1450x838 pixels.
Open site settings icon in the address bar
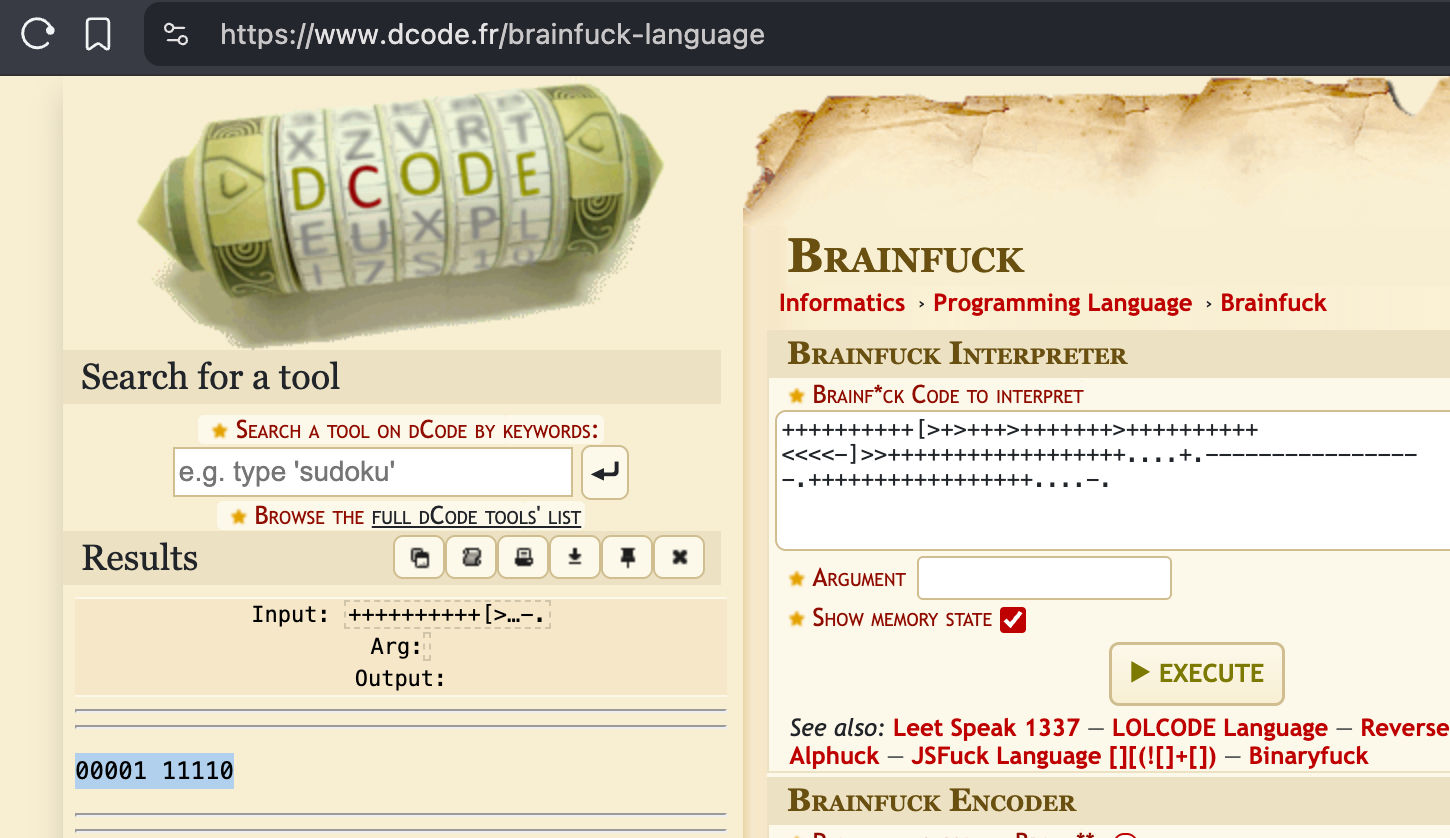pos(176,35)
